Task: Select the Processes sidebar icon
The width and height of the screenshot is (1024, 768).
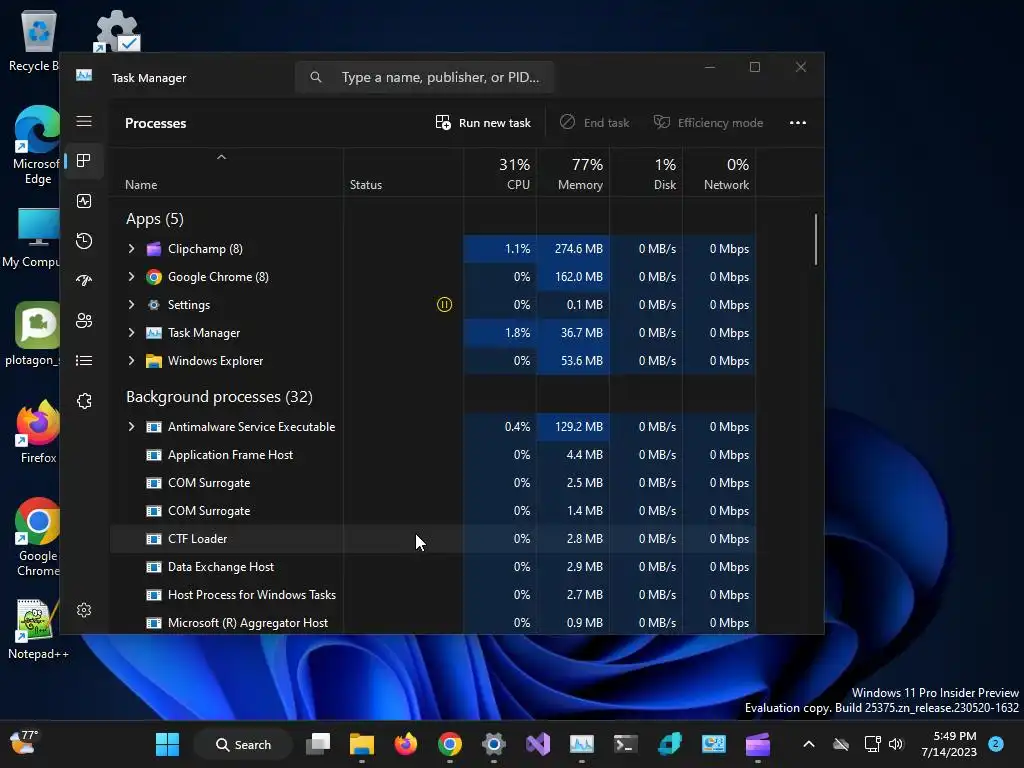Action: [x=84, y=161]
